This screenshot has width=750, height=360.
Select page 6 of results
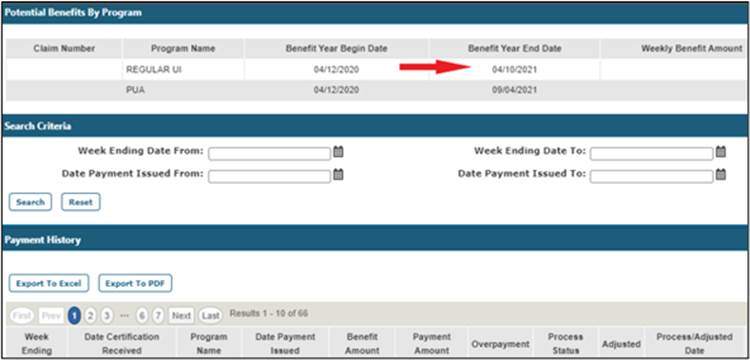(142, 316)
